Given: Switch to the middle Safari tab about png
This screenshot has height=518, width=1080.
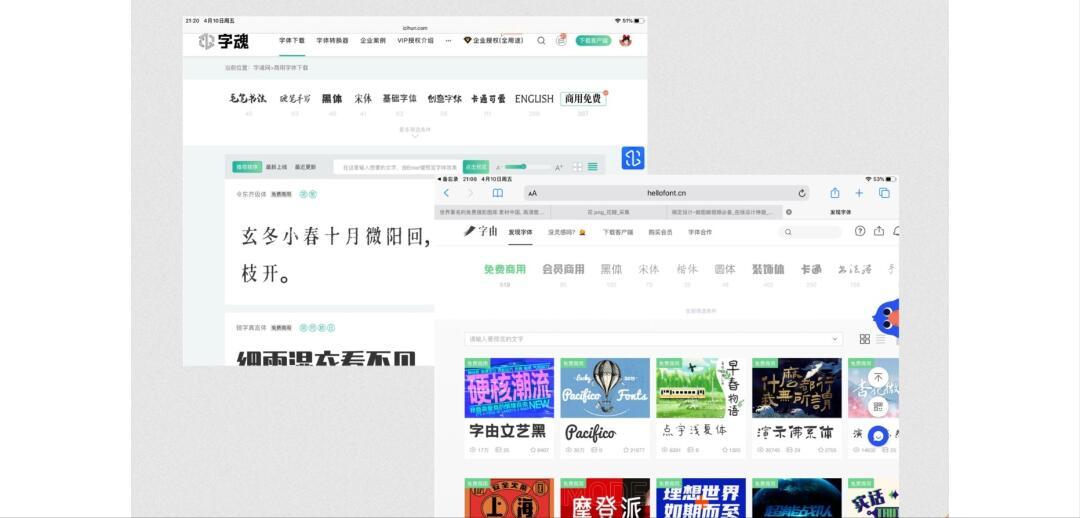Looking at the screenshot, I should pos(608,212).
